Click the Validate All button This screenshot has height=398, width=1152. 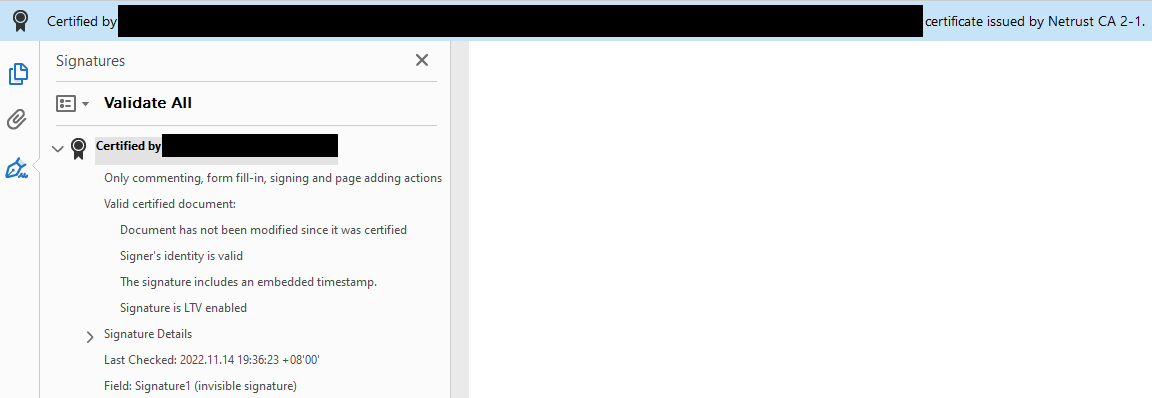point(148,103)
